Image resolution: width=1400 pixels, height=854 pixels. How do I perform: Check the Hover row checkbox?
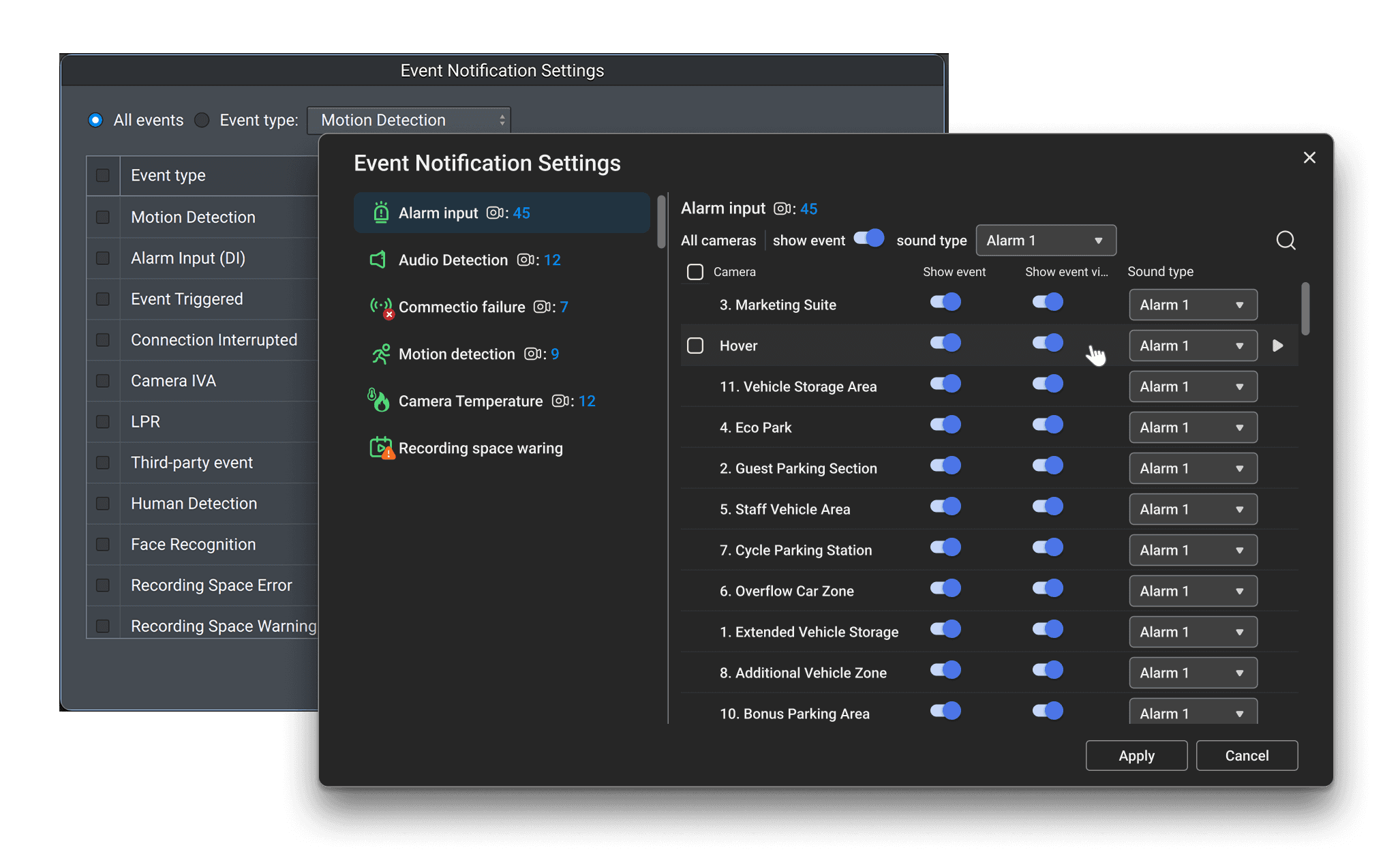(x=695, y=346)
